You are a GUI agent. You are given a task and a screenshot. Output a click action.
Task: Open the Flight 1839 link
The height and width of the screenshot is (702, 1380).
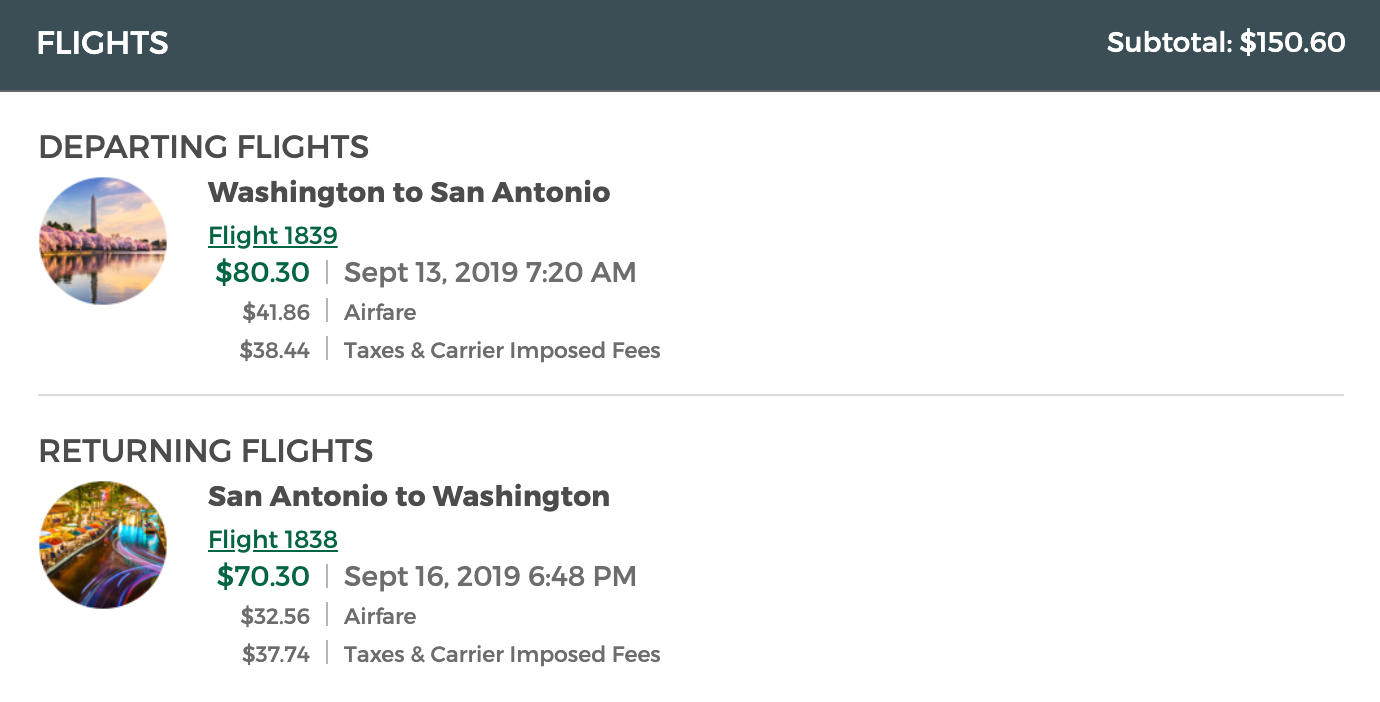pyautogui.click(x=273, y=236)
